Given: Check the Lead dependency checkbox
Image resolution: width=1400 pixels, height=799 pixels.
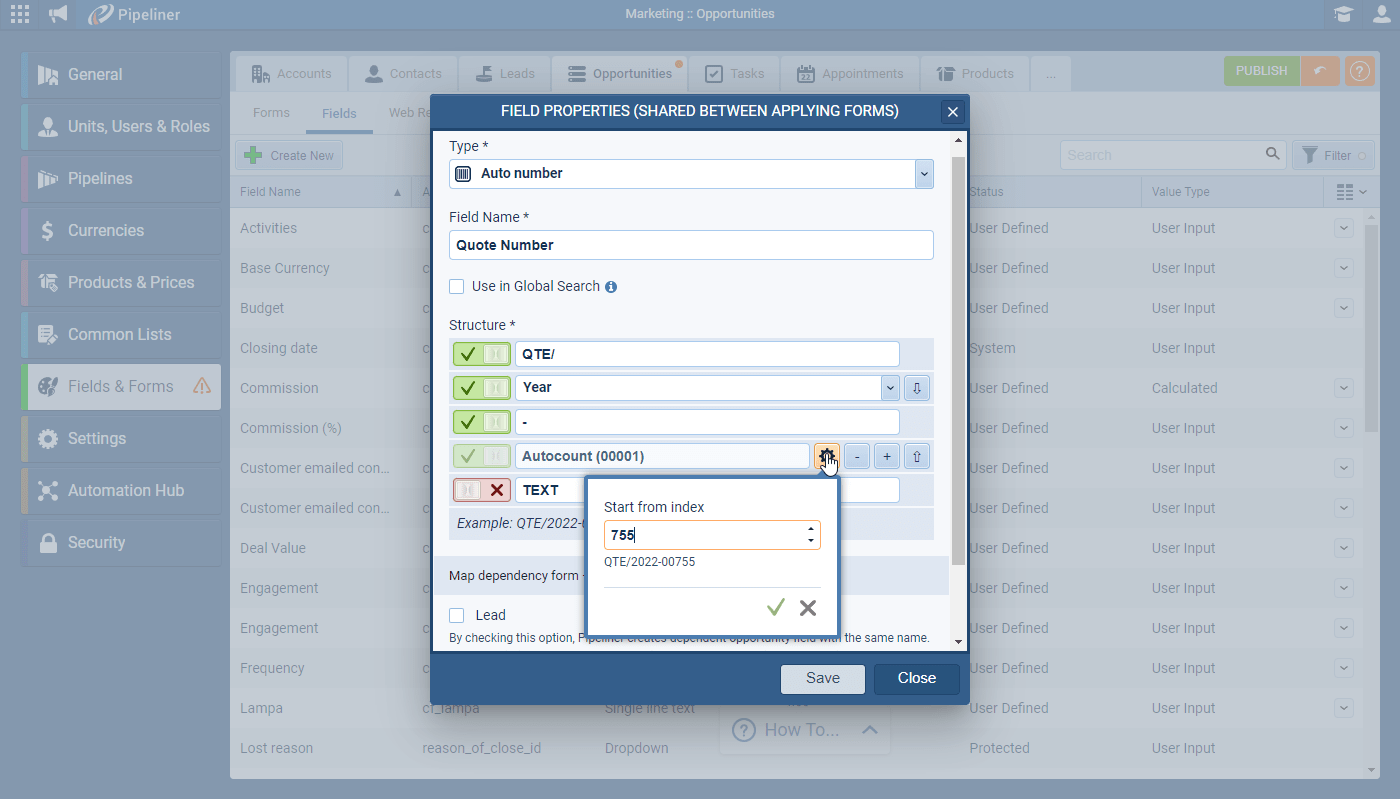Looking at the screenshot, I should [457, 615].
